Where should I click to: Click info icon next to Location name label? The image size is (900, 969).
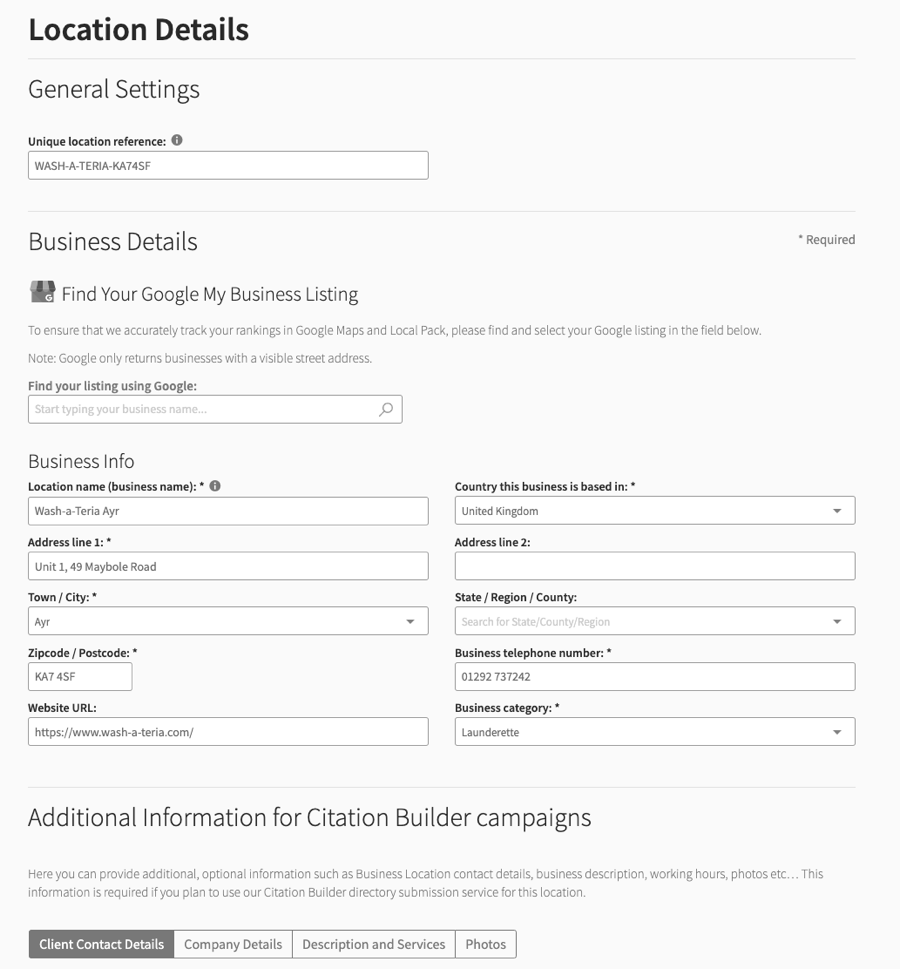tap(215, 486)
